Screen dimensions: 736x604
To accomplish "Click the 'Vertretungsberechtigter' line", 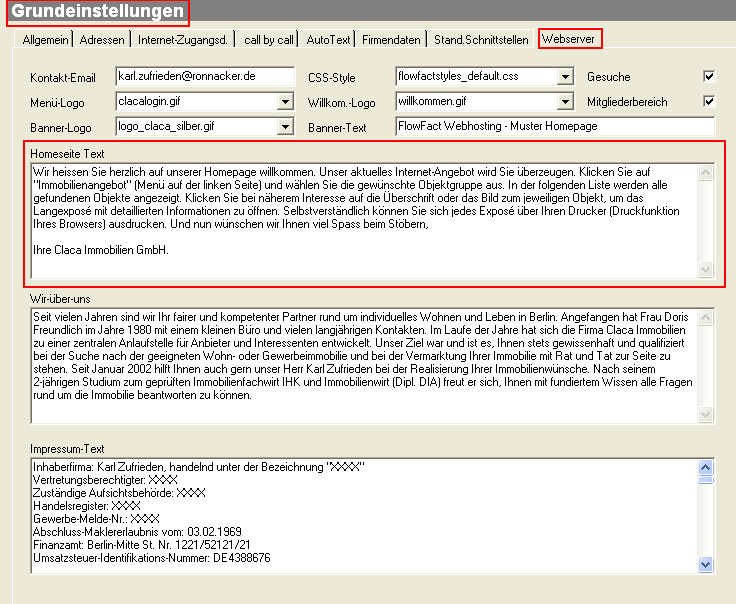I will (x=105, y=480).
